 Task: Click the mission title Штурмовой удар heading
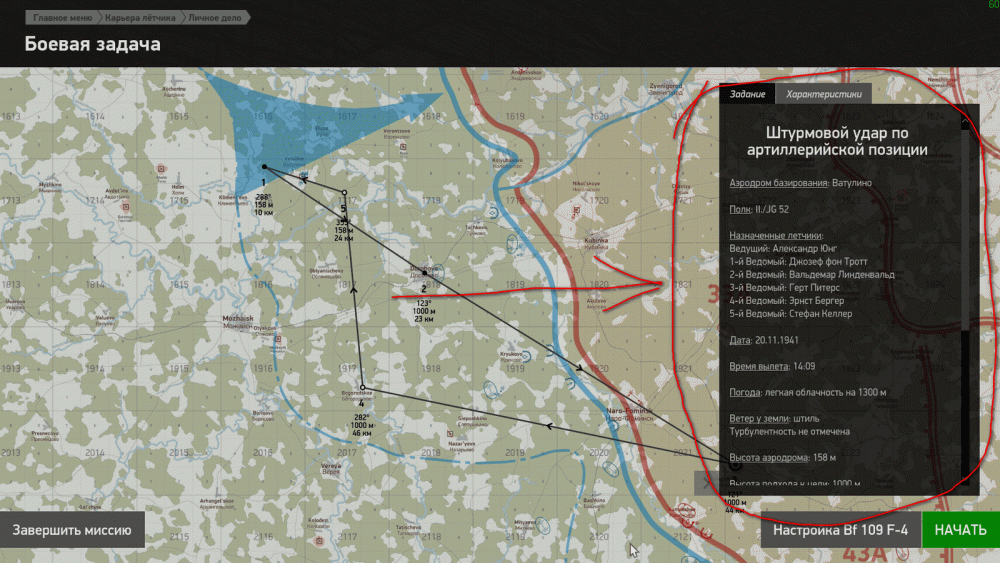coord(837,141)
